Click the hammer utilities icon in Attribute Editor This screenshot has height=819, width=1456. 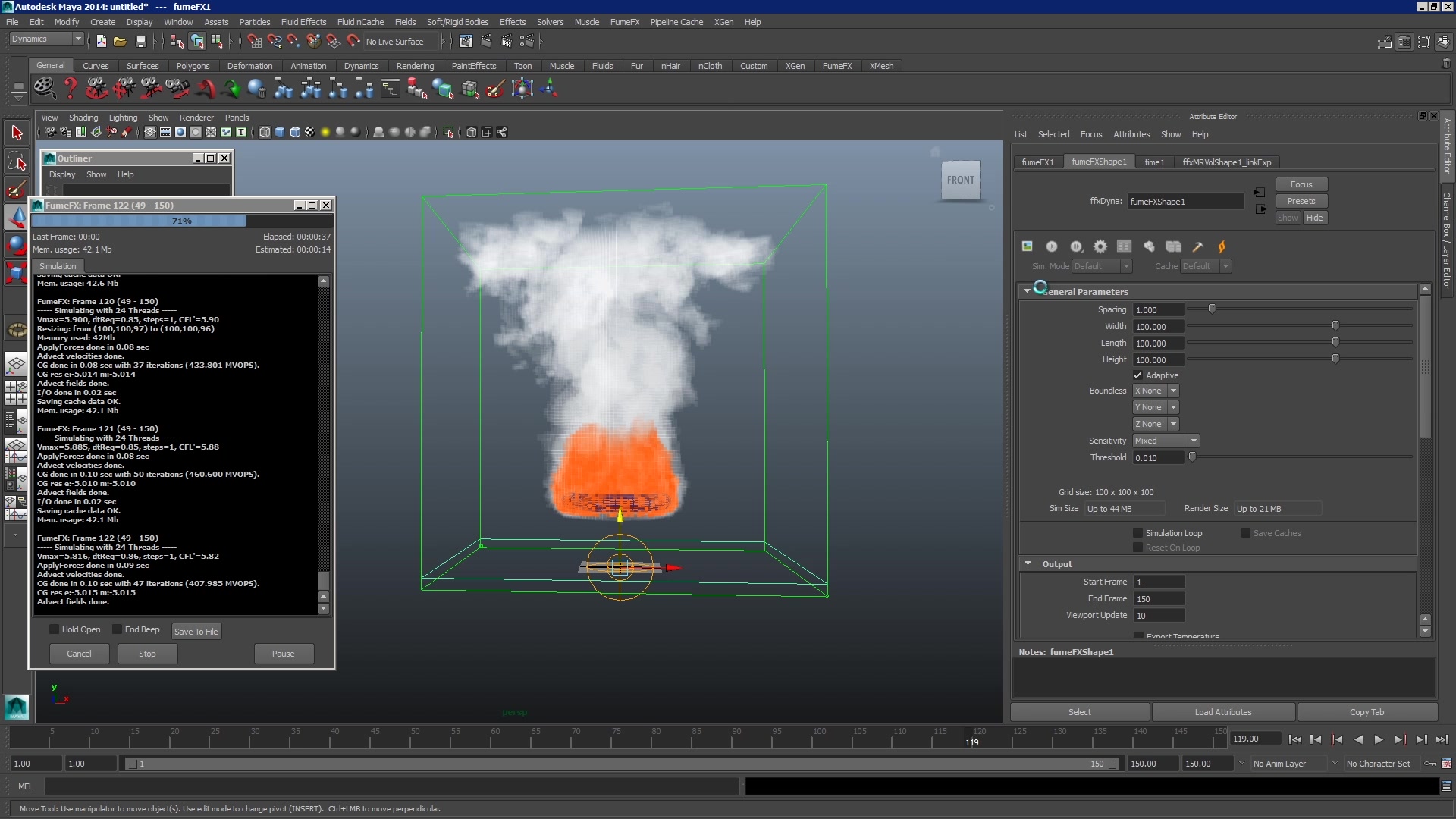click(x=1197, y=246)
